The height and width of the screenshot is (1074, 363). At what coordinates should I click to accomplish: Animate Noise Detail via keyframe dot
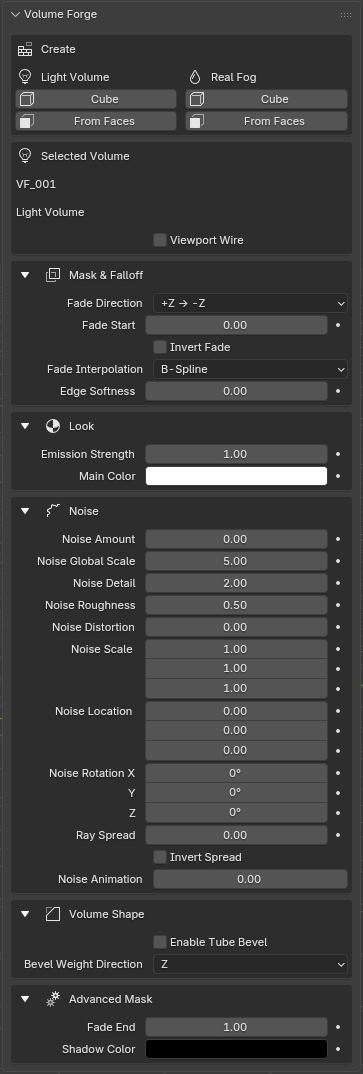tap(338, 583)
